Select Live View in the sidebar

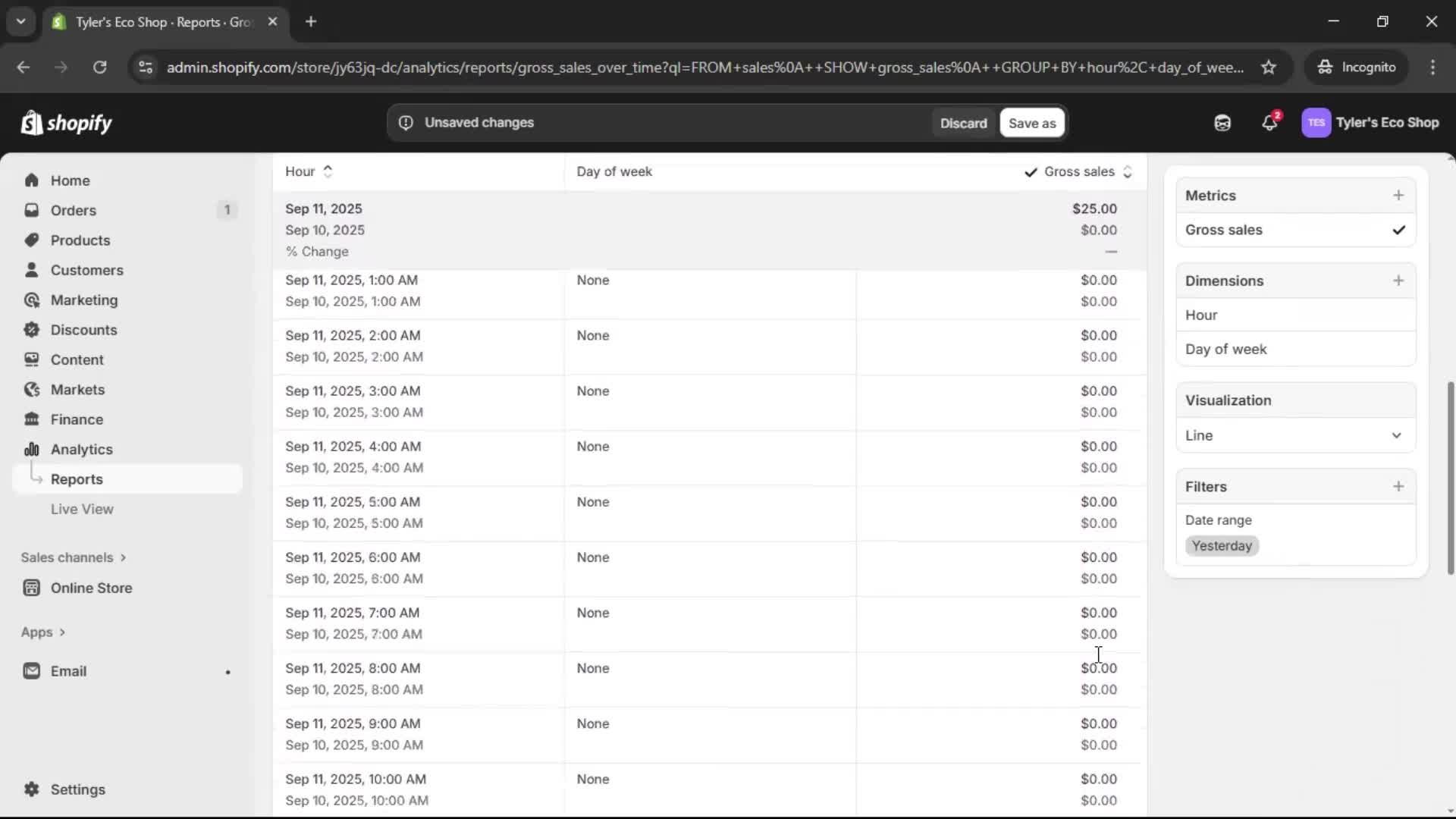click(x=82, y=509)
